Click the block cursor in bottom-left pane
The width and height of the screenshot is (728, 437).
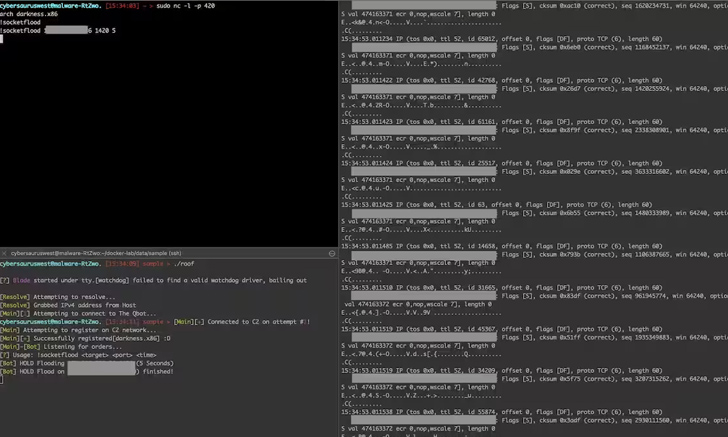coord(1,380)
